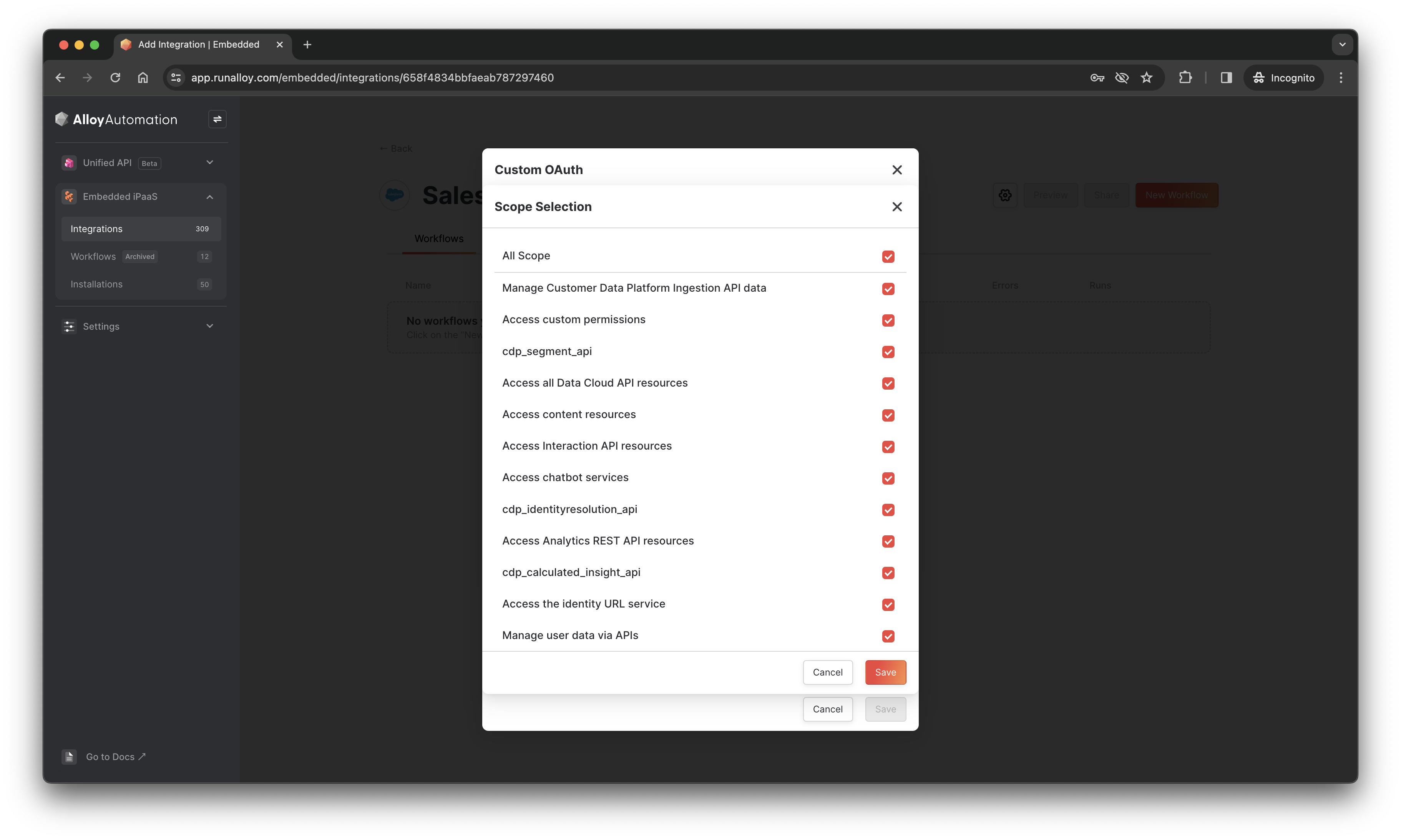Open the tab search dropdown arrow
The image size is (1401, 840).
tap(1342, 45)
